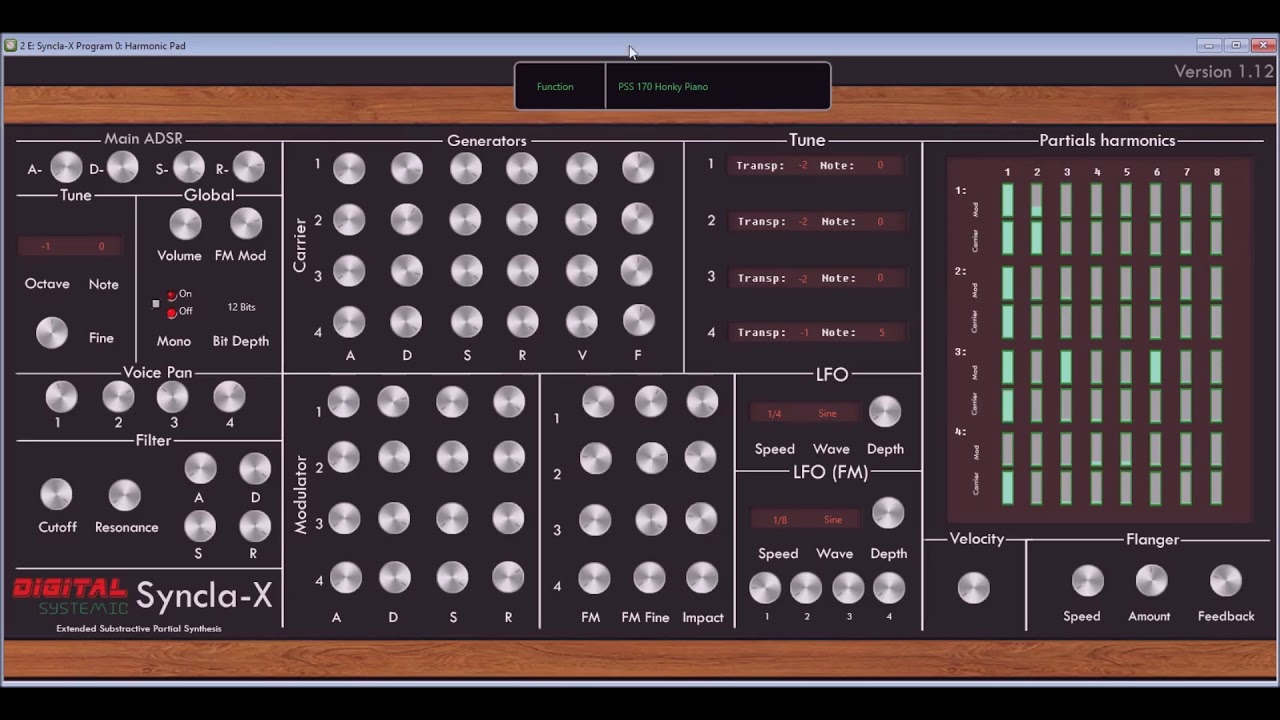Screen dimensions: 1280x720
Task: Open the LFO (FM) Sine wave selector
Action: pos(833,520)
